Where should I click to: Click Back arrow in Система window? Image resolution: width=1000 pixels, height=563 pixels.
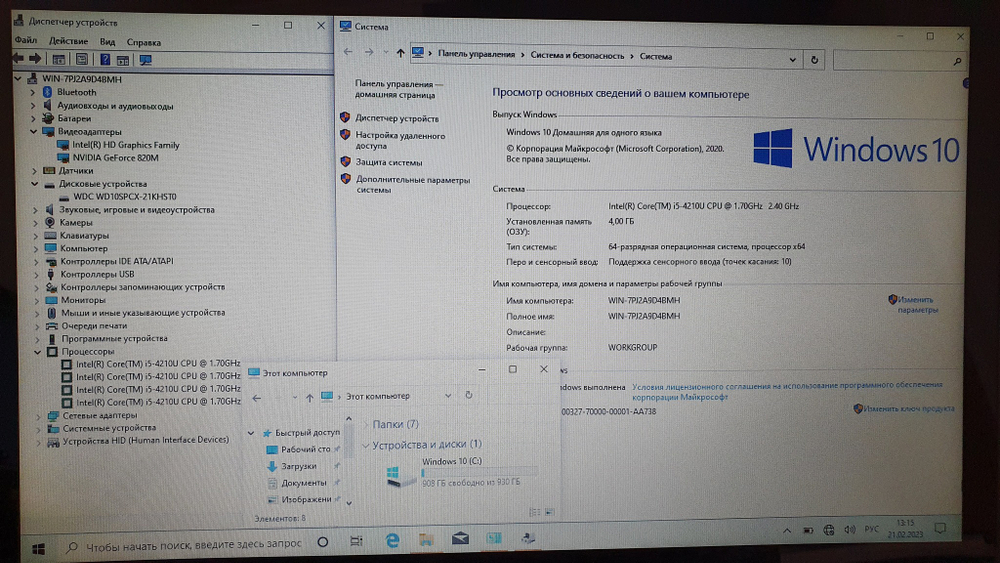[348, 52]
